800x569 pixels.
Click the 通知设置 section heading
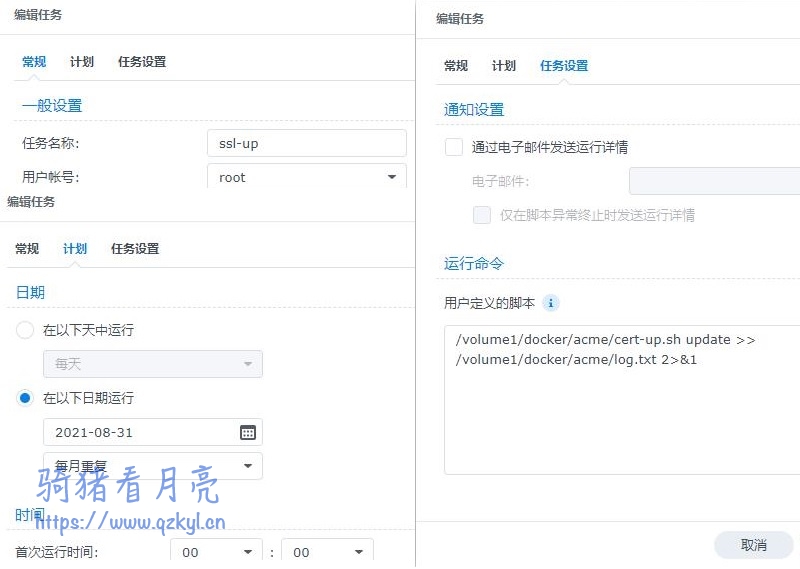[474, 109]
